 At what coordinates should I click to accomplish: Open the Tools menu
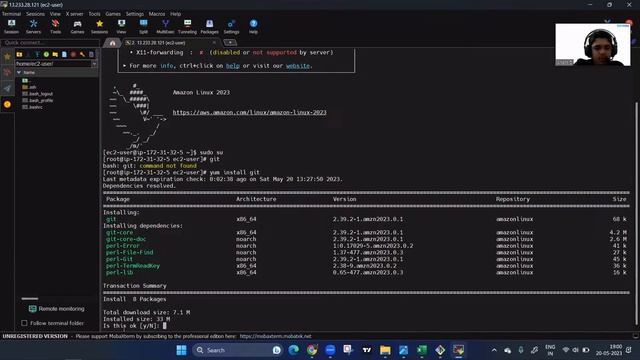click(x=94, y=14)
